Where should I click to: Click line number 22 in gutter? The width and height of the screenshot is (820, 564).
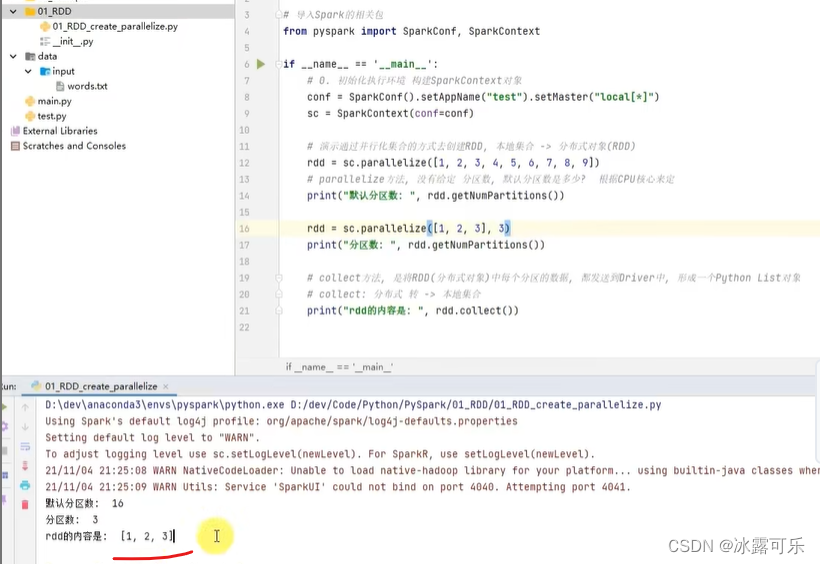[244, 327]
